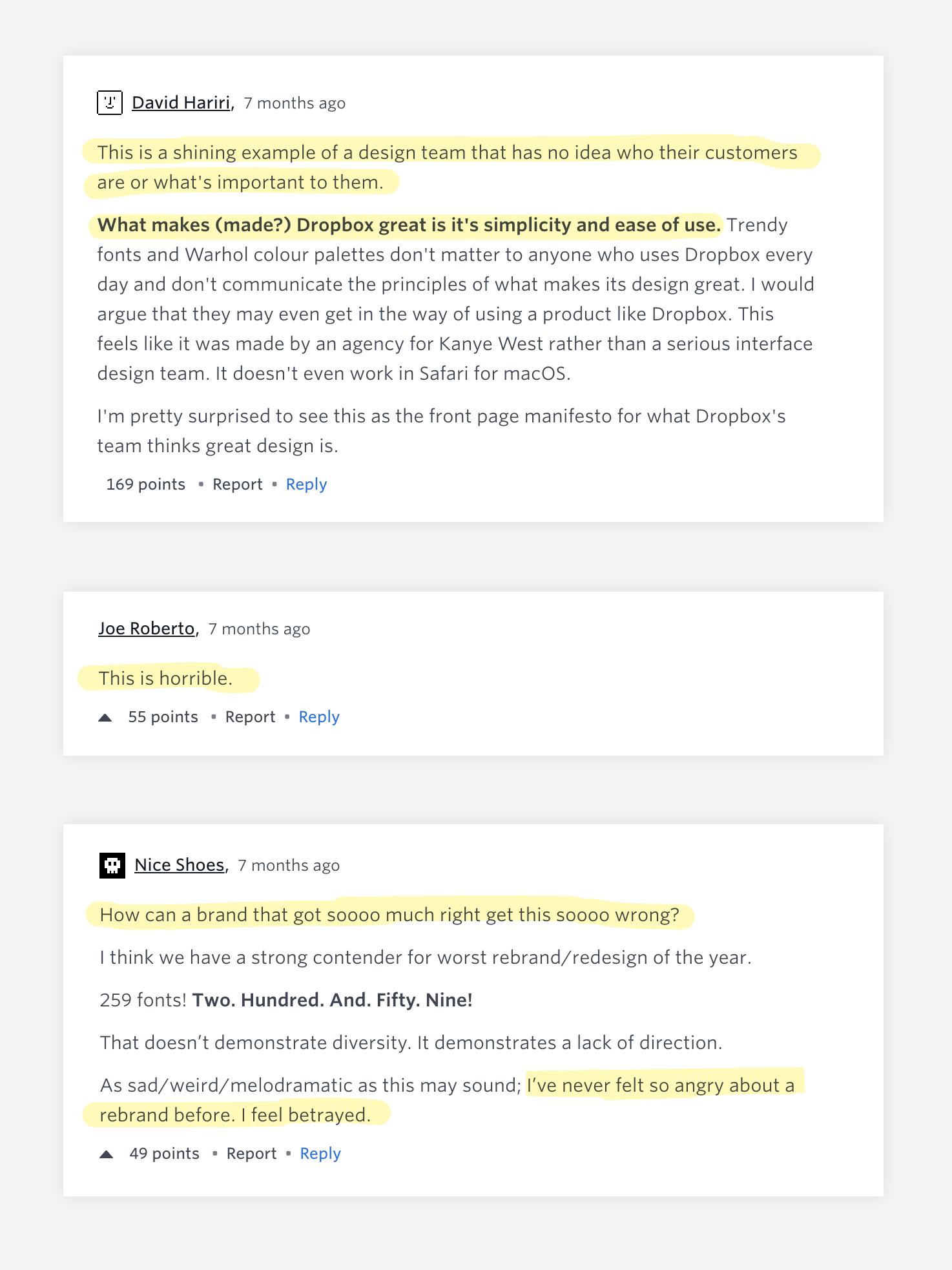The width and height of the screenshot is (952, 1270).
Task: Click the highlighted "How can a brand" question
Action: point(389,915)
